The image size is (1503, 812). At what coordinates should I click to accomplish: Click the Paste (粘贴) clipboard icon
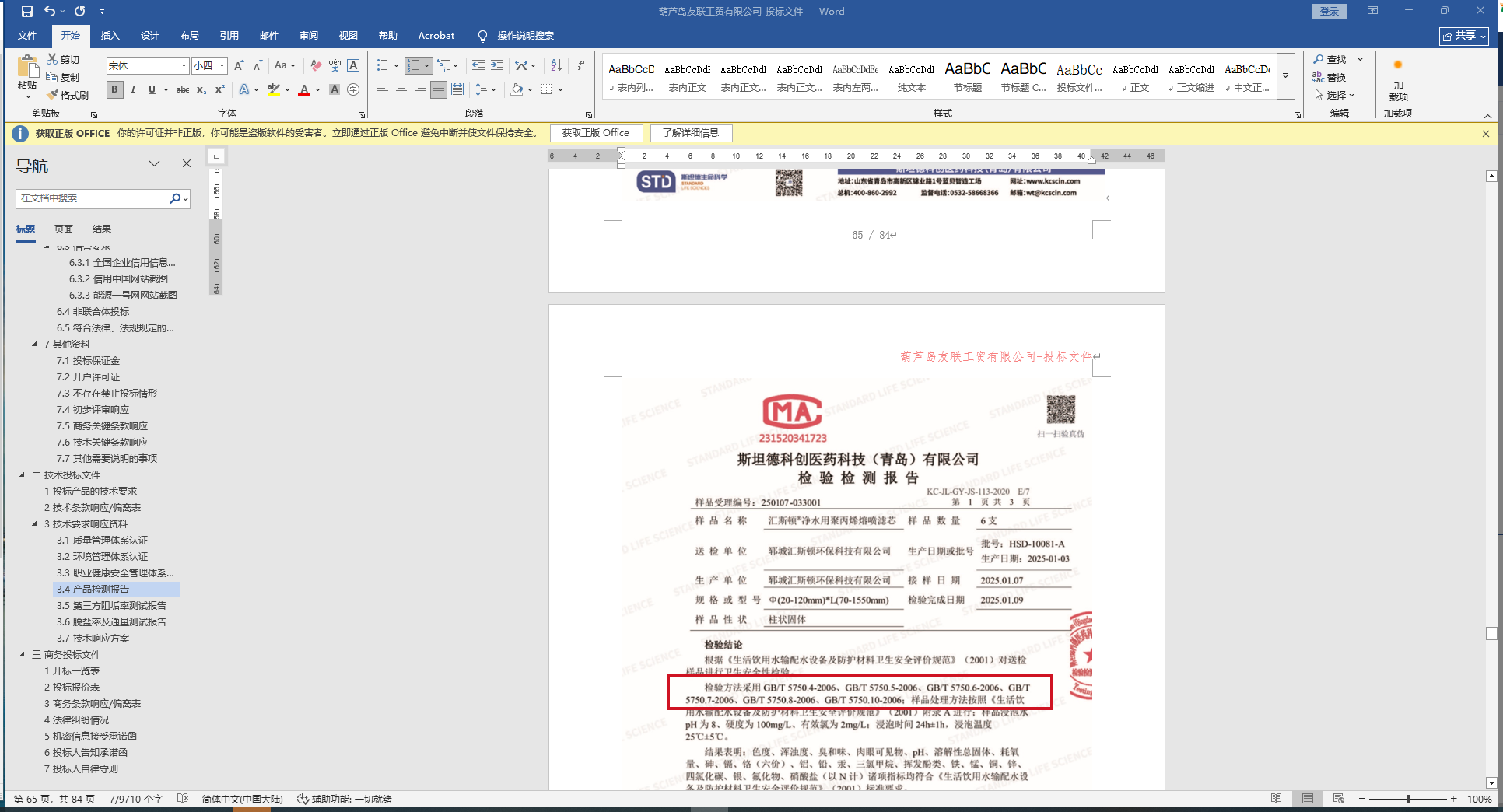click(27, 67)
